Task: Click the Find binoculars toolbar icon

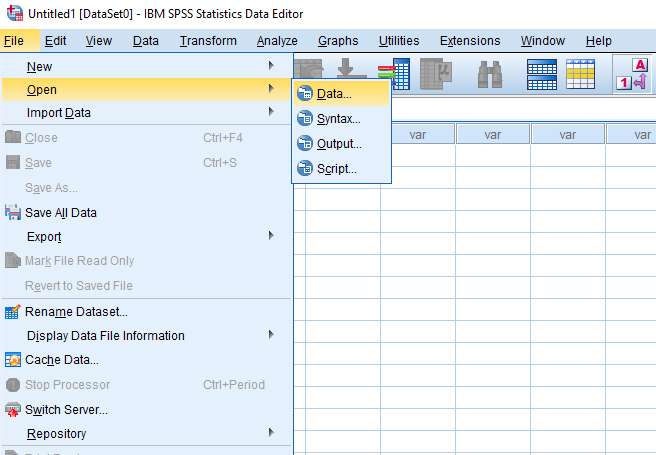Action: coord(490,75)
